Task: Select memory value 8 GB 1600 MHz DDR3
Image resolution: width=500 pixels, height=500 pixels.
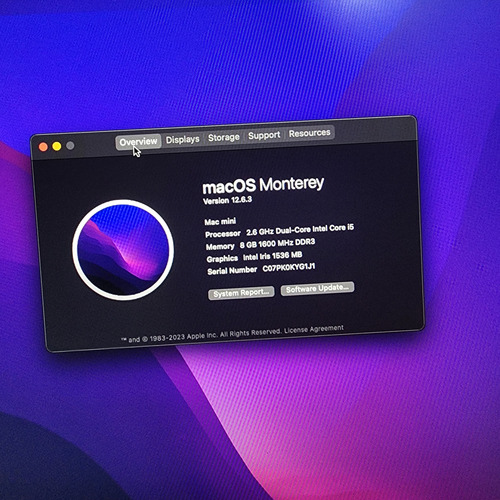Action: click(x=277, y=243)
